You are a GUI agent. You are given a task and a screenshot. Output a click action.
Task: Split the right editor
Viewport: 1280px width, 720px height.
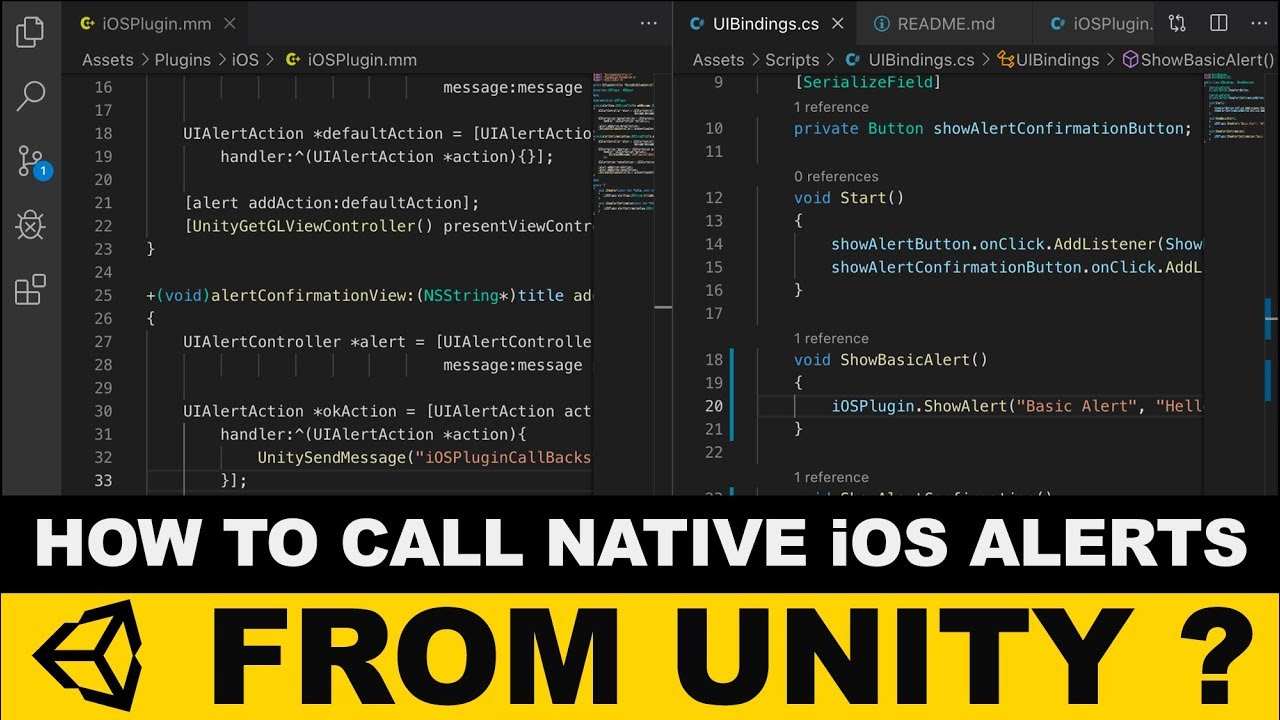tap(1218, 23)
